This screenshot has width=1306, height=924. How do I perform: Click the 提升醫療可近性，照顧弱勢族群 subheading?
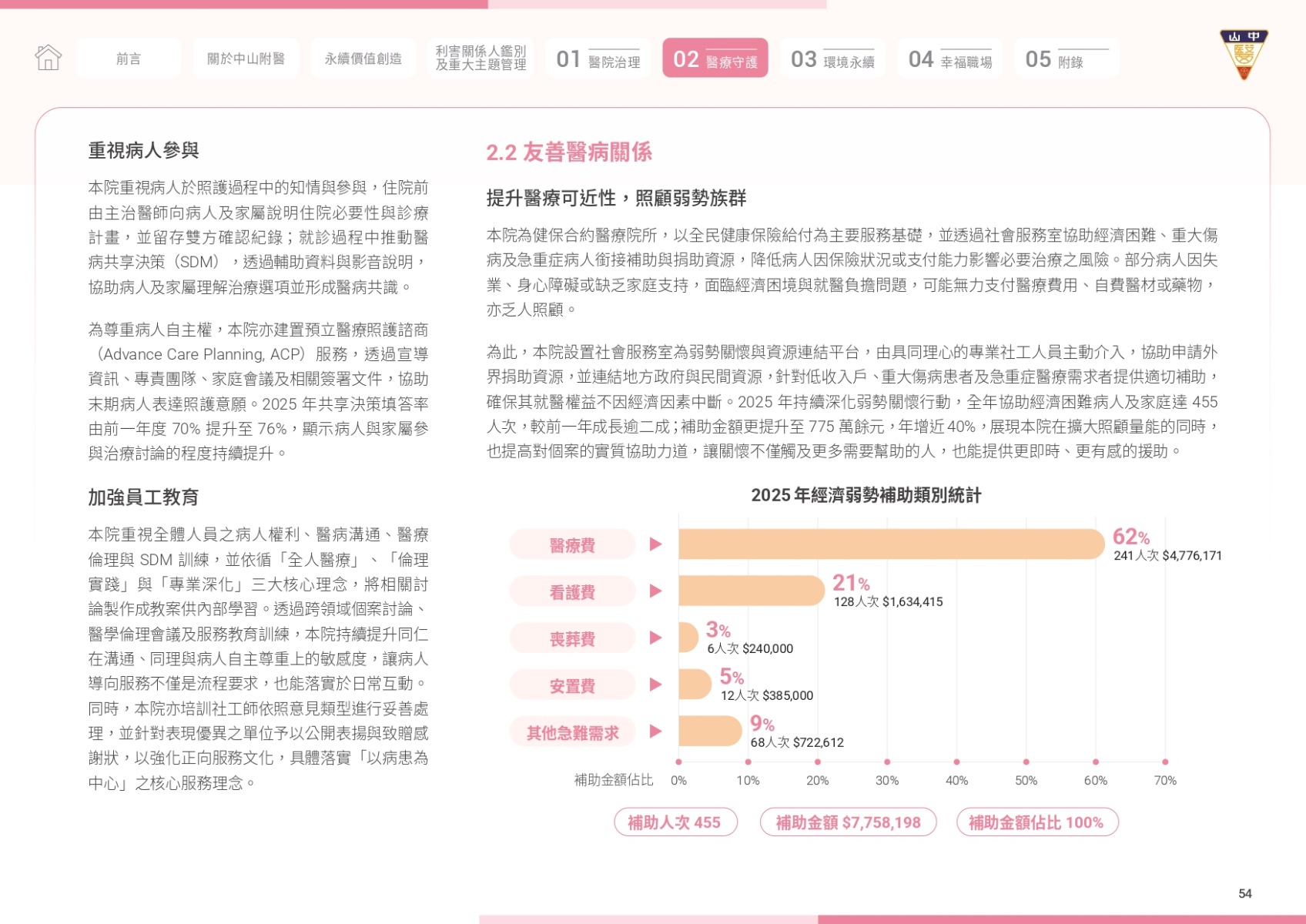pyautogui.click(x=617, y=199)
